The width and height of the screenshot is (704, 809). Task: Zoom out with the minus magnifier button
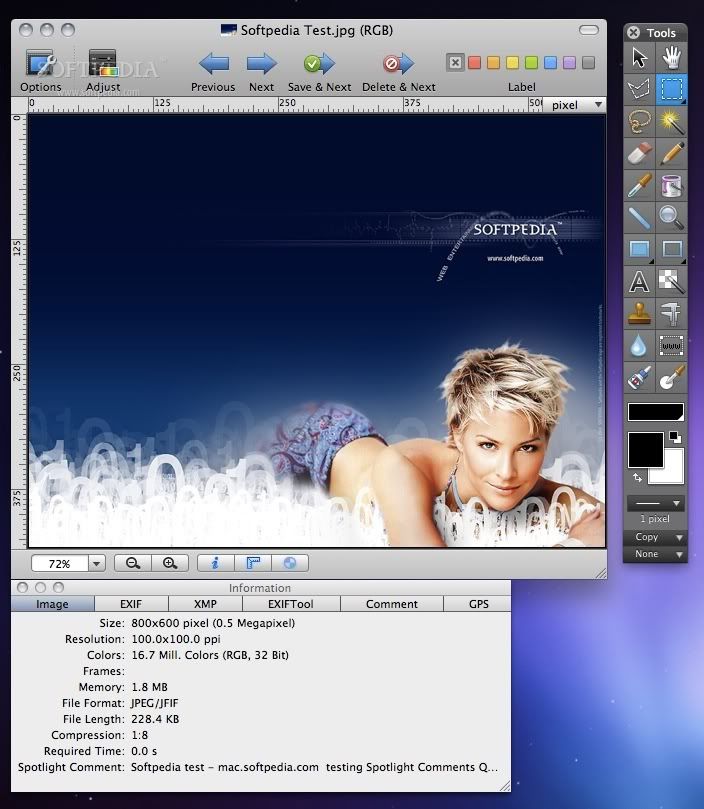click(x=133, y=563)
